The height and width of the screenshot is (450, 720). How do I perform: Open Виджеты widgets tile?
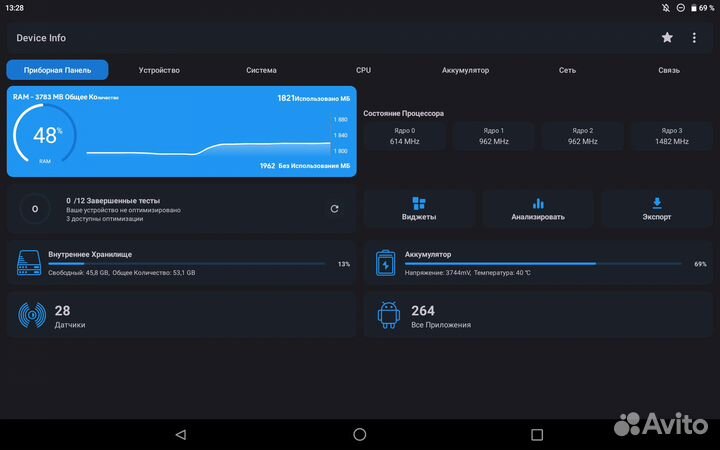click(419, 208)
